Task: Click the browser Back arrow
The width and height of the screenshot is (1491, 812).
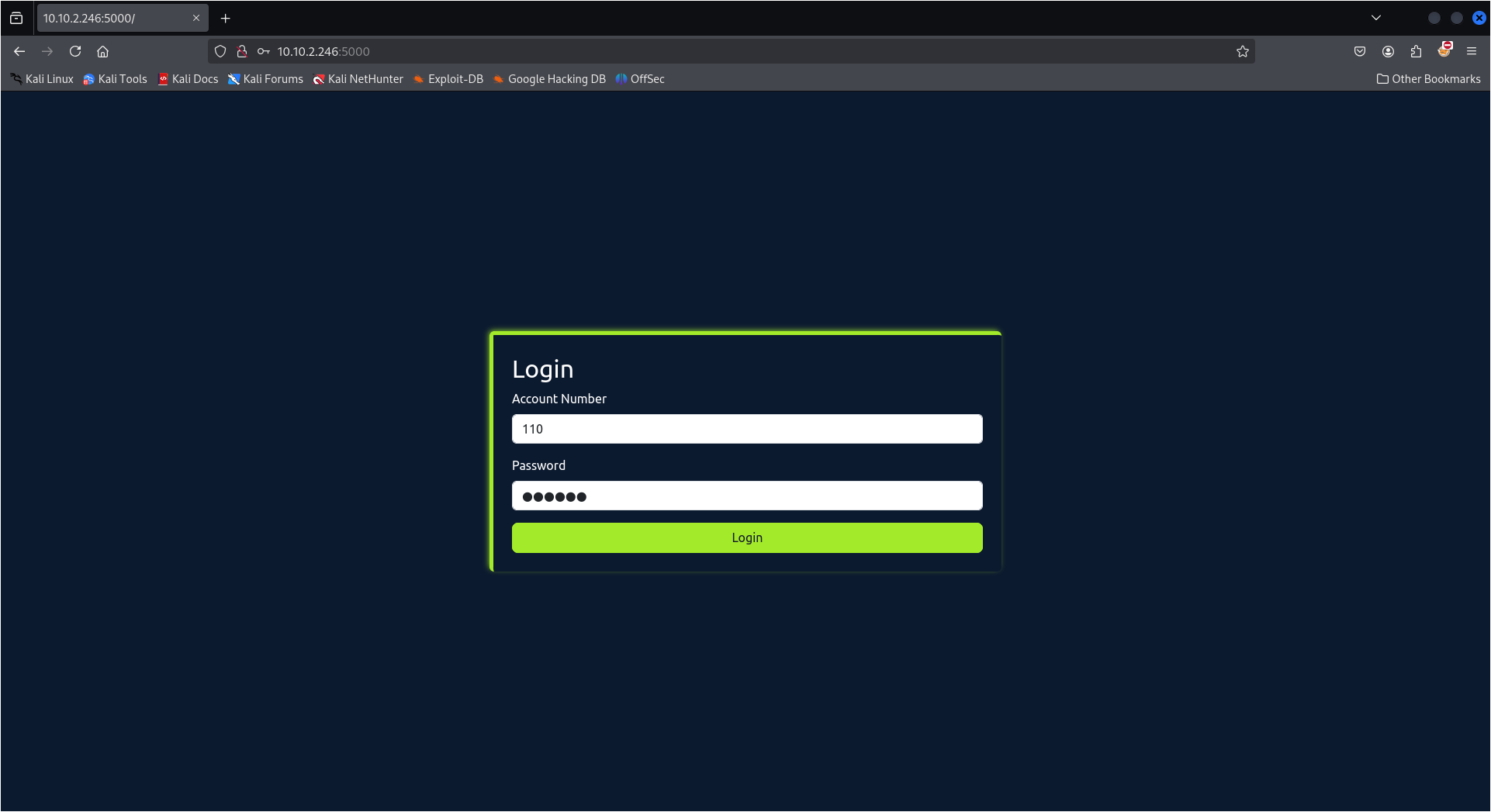Action: 19,51
